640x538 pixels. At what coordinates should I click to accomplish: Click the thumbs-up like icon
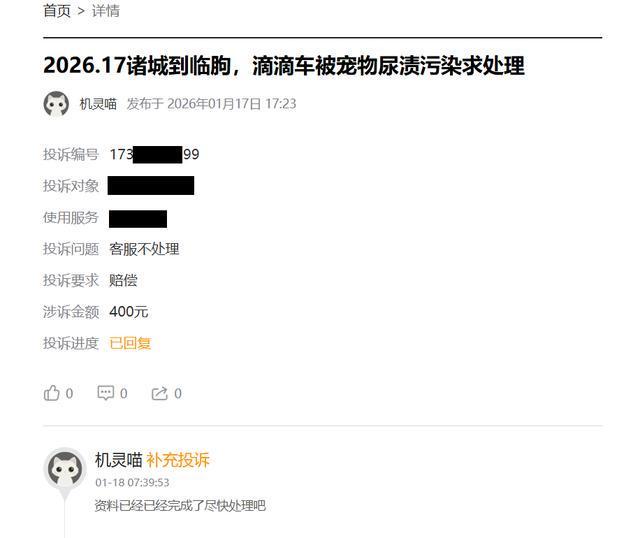click(x=51, y=393)
